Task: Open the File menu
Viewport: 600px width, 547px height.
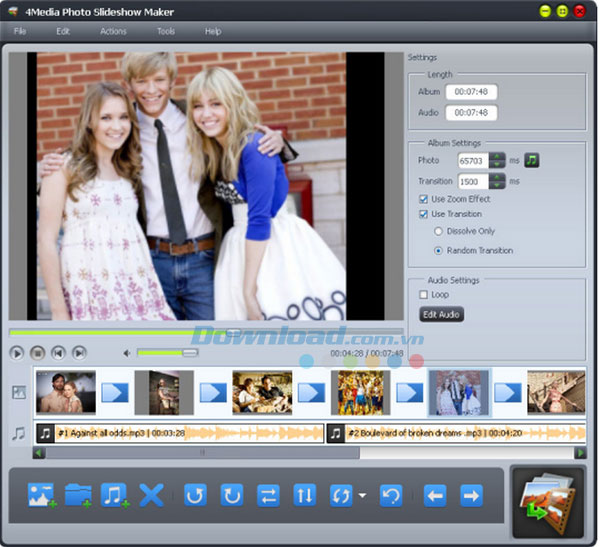Action: tap(20, 31)
